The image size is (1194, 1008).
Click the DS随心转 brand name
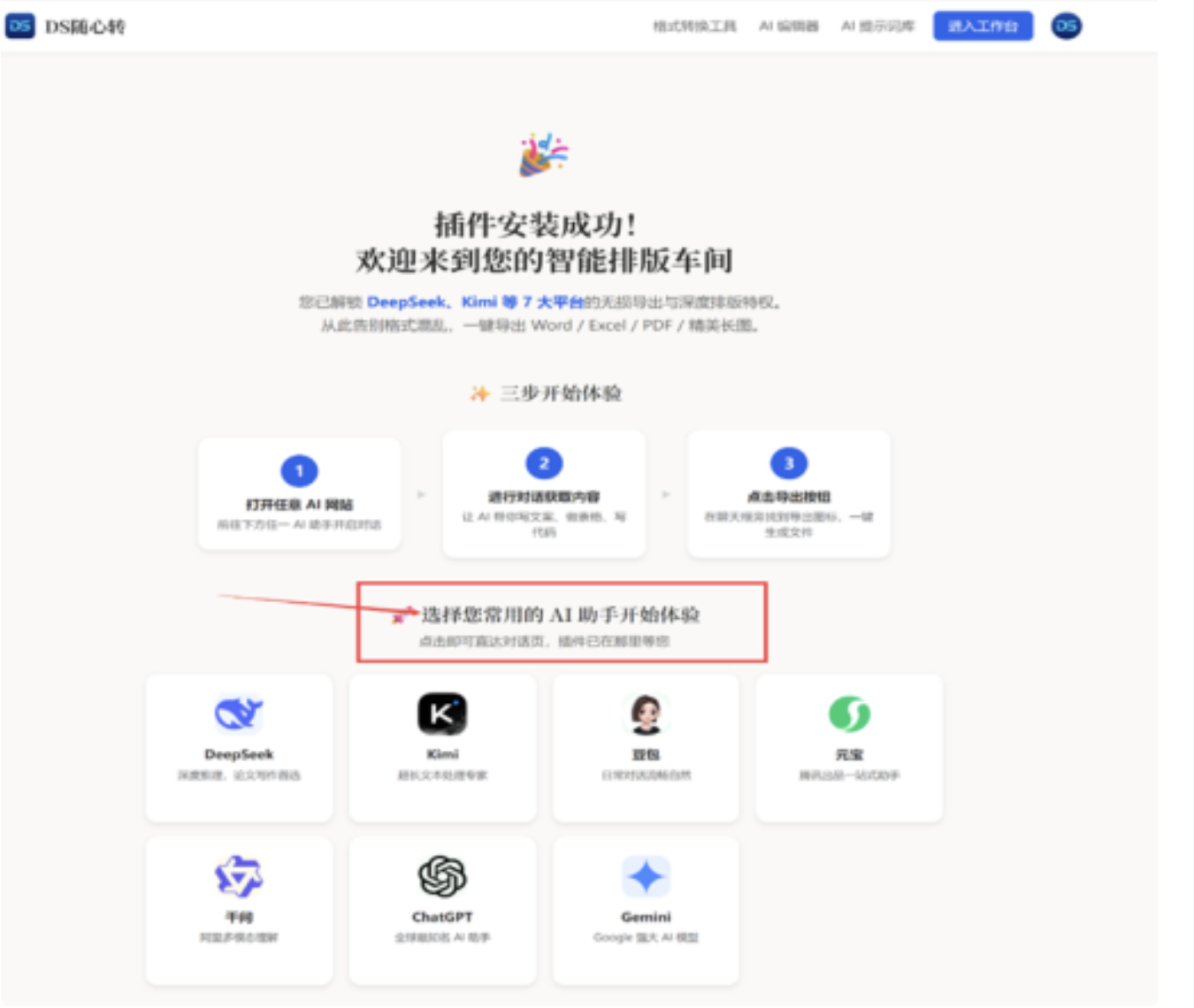coord(85,27)
